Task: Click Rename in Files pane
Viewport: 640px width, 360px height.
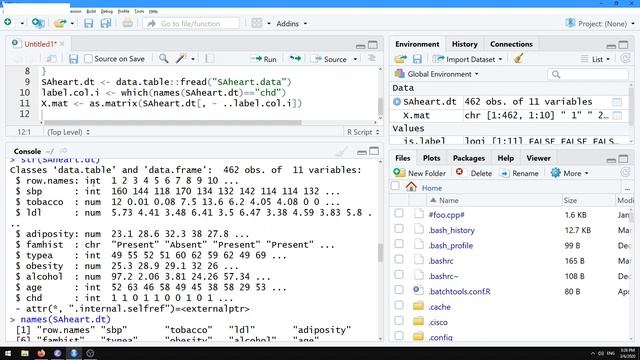Action: coord(520,173)
